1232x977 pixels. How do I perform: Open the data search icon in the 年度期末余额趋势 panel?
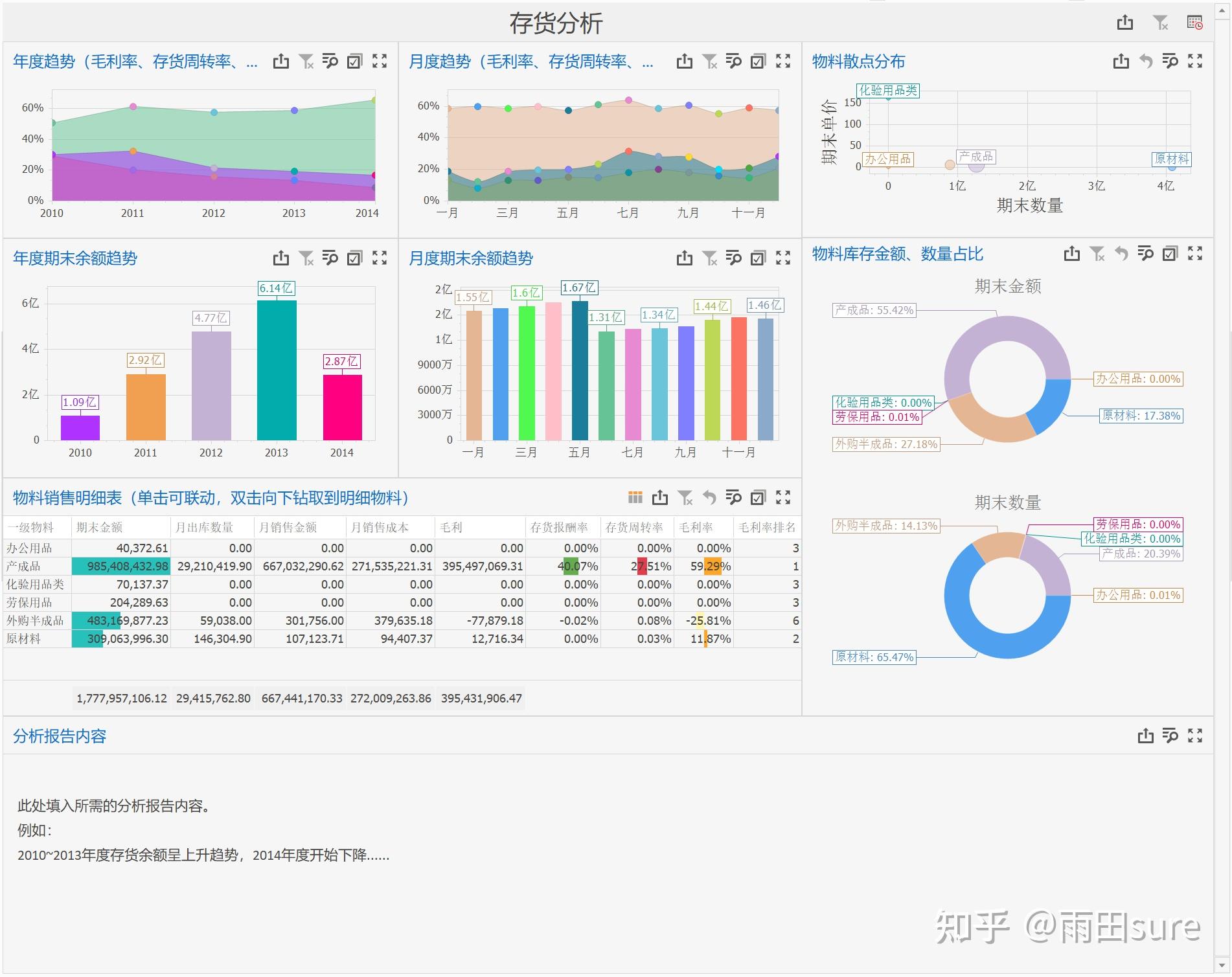coord(330,258)
